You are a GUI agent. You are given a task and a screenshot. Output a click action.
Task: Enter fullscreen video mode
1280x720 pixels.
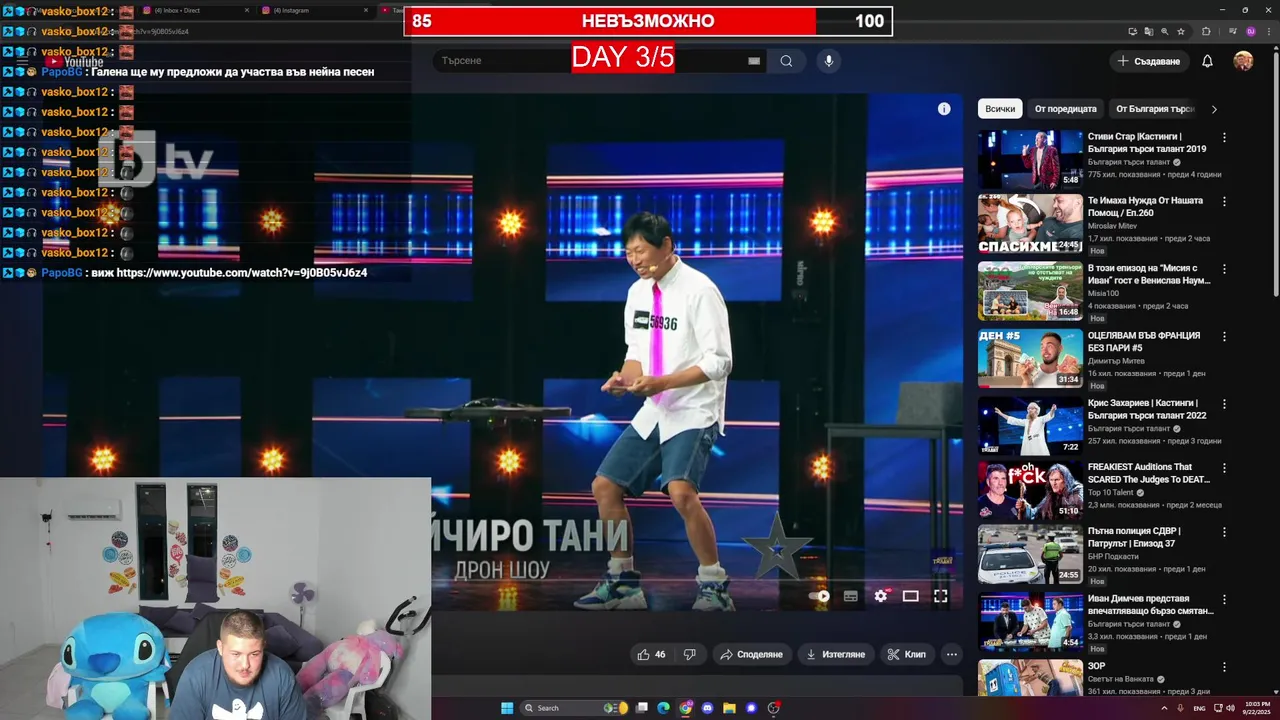(x=941, y=596)
